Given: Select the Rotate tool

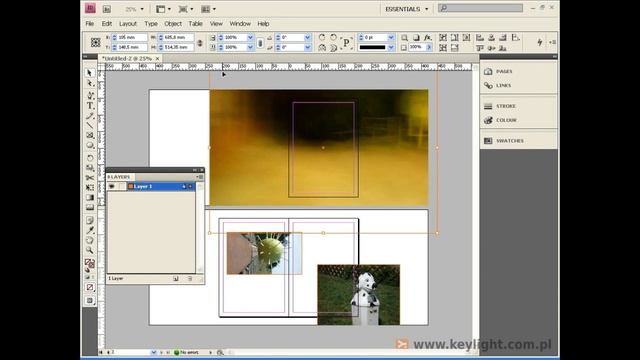Looking at the screenshot, I should point(90,158).
